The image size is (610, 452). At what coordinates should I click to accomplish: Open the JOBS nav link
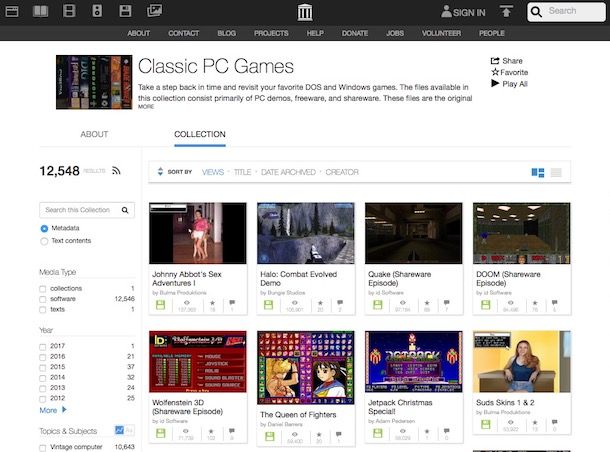click(x=395, y=33)
